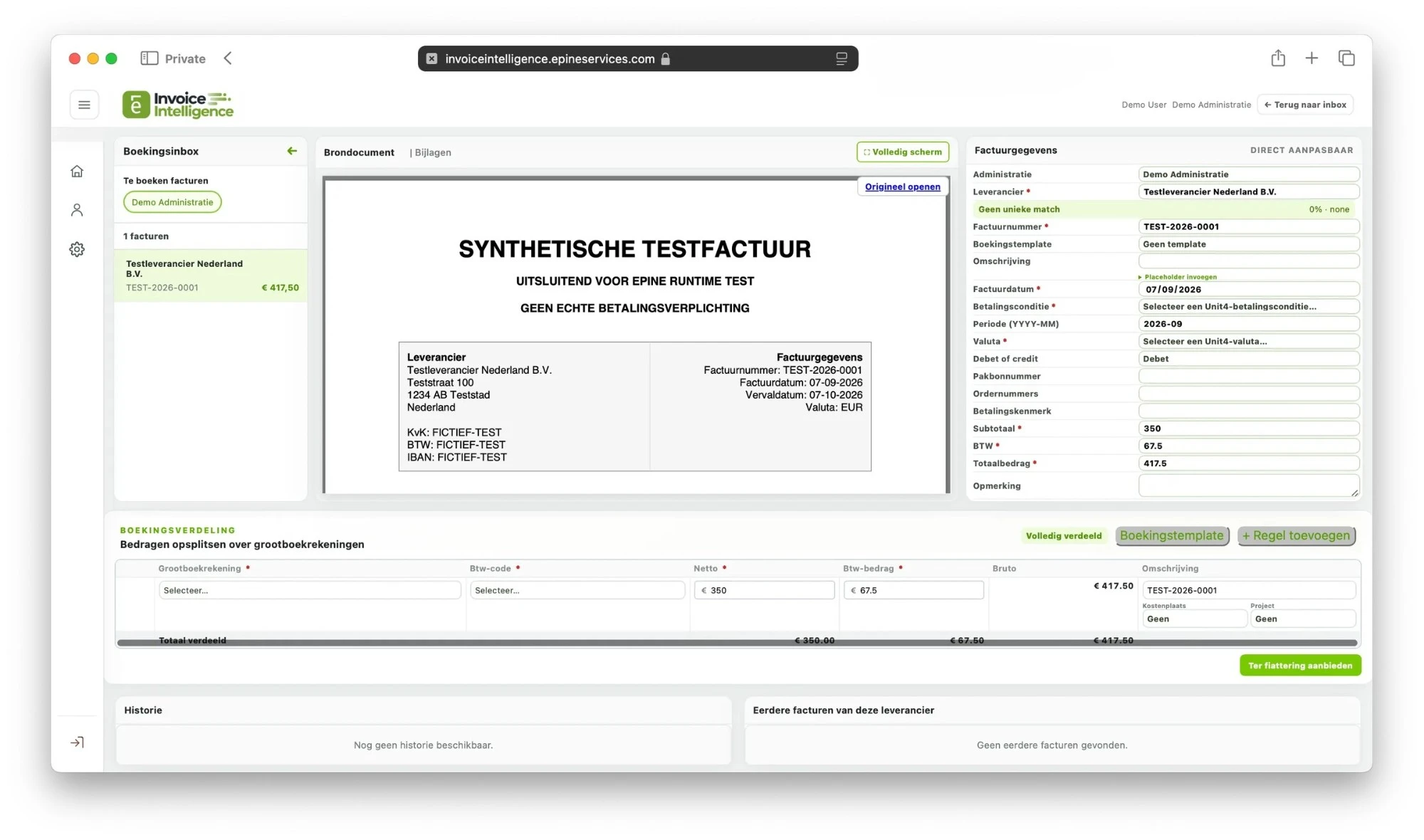Show Safari tab overview icon
This screenshot has height=840, width=1424.
[1346, 58]
